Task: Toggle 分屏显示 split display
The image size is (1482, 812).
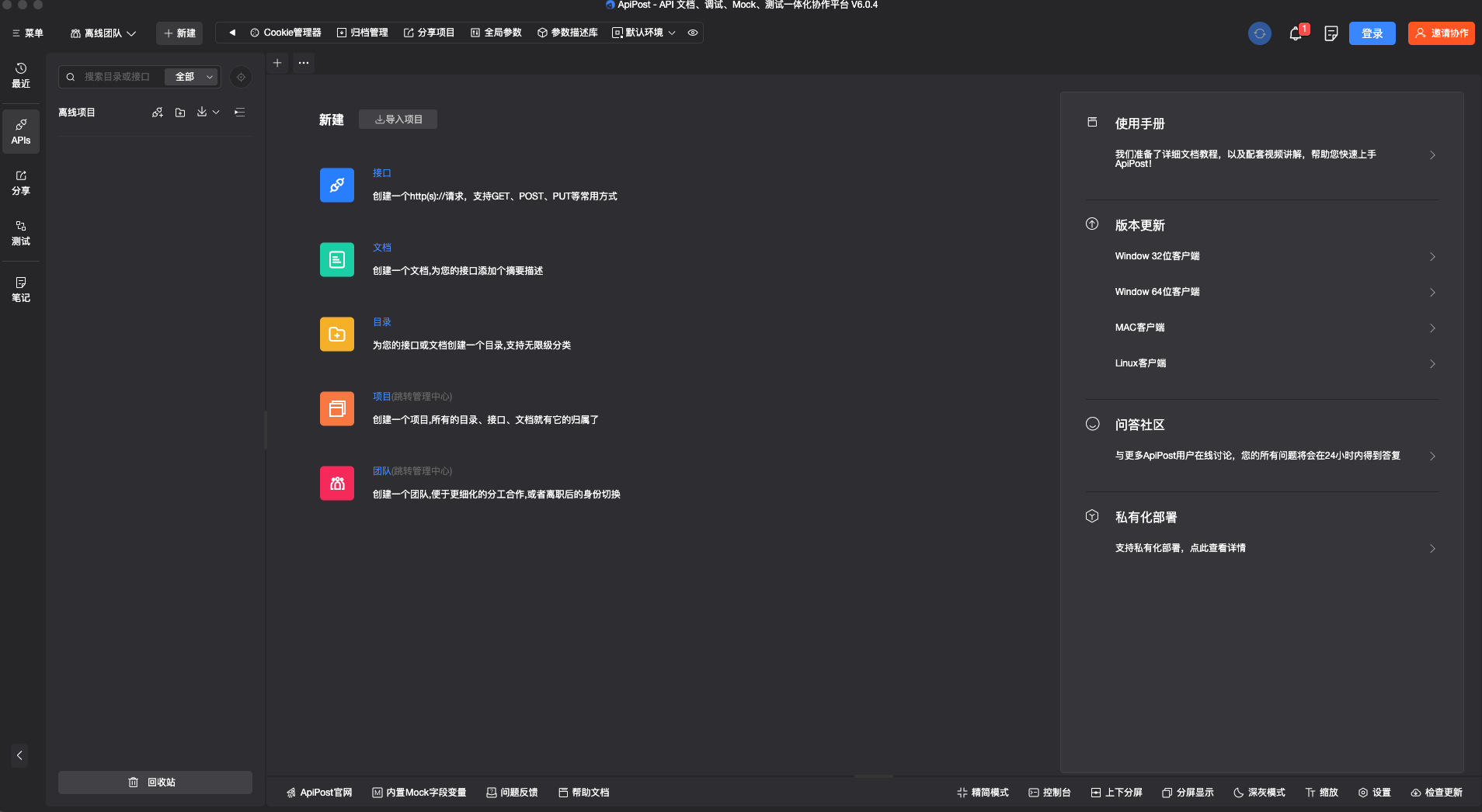Action: tap(1188, 793)
